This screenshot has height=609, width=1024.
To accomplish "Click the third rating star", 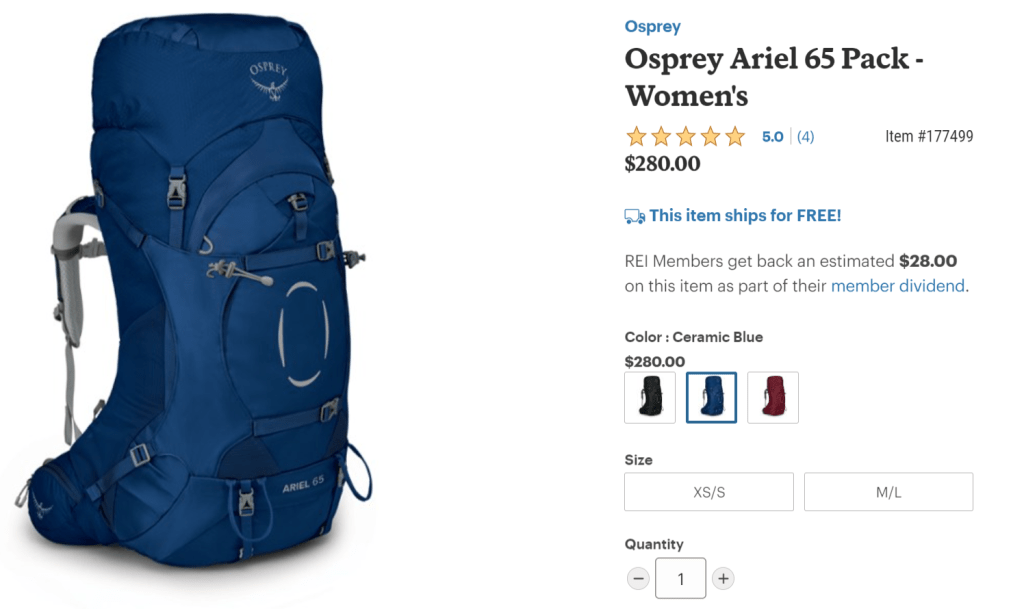I will (686, 136).
